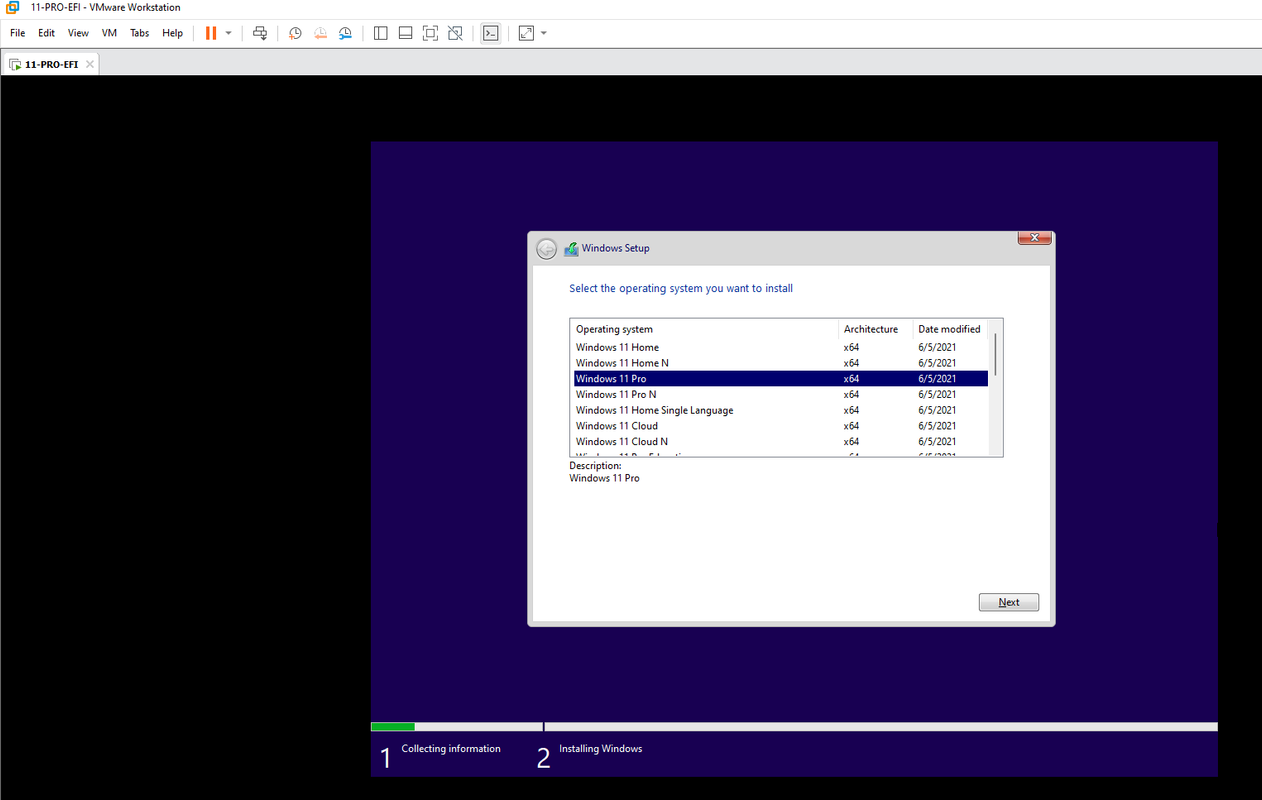Click the back arrow in Windows Setup
This screenshot has width=1262, height=800.
point(546,249)
